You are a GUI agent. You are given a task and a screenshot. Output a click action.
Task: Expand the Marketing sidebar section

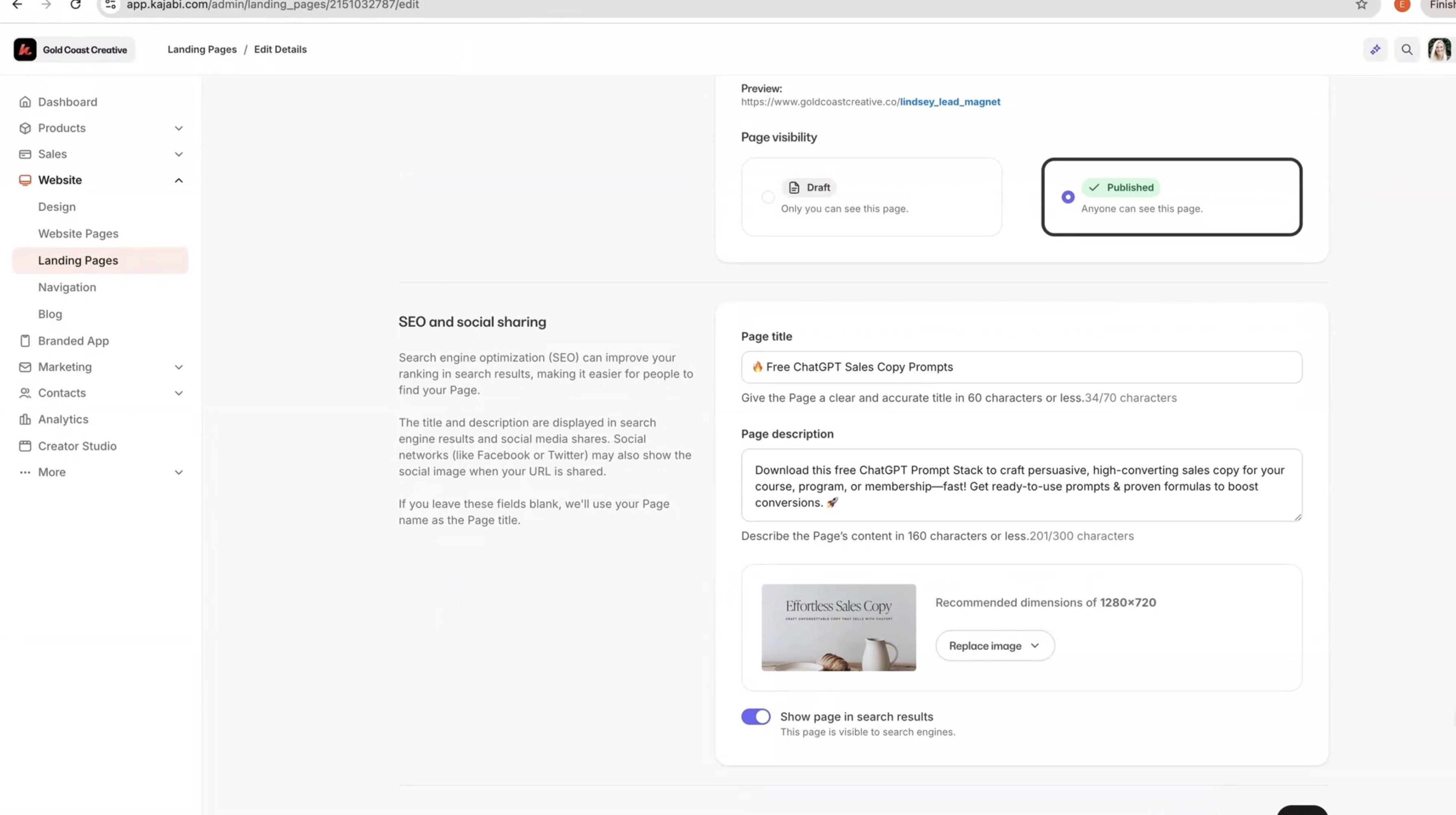pyautogui.click(x=178, y=367)
